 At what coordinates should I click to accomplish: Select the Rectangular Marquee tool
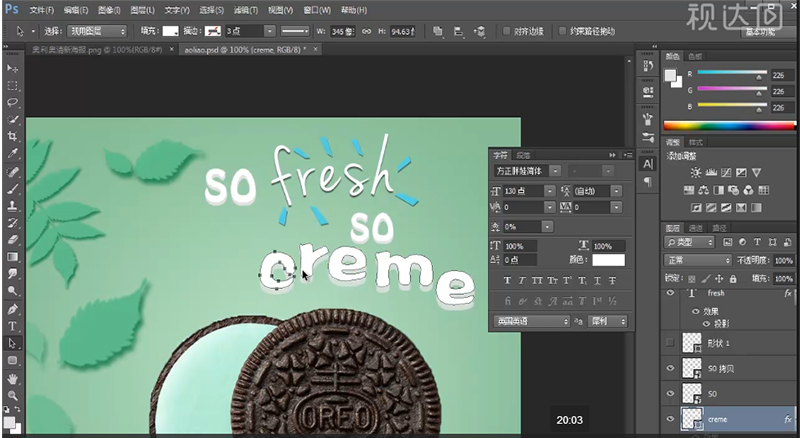click(12, 85)
